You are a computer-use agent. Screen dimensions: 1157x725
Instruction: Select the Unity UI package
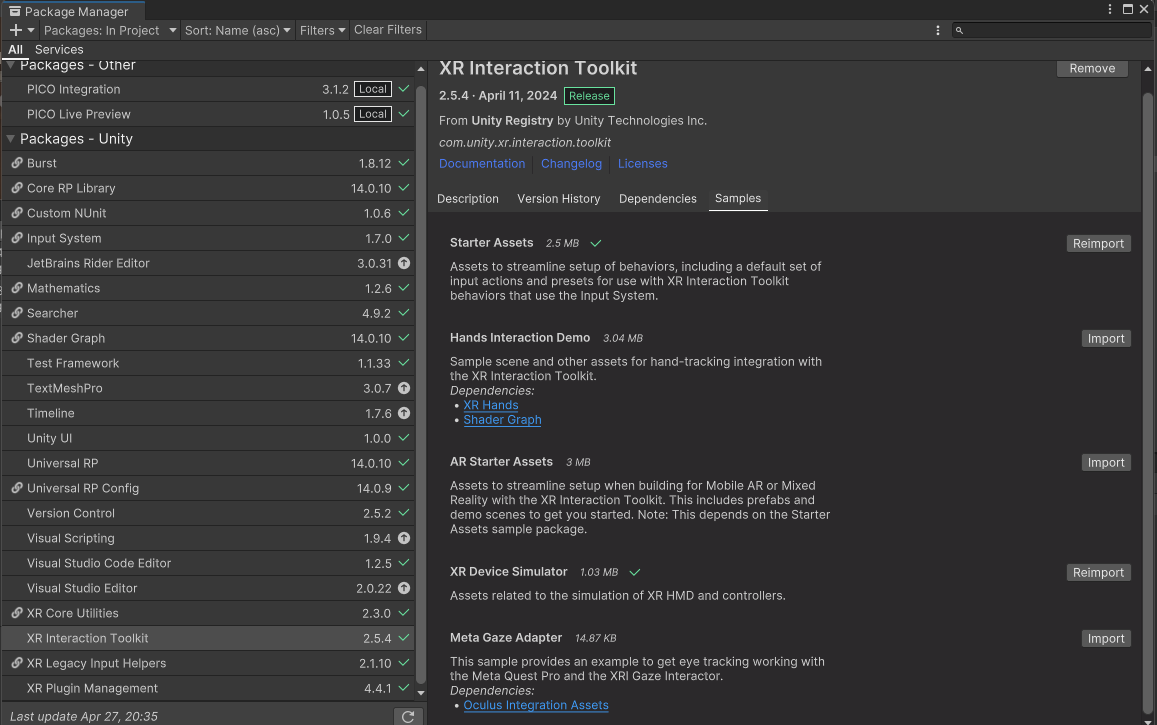click(x=208, y=438)
